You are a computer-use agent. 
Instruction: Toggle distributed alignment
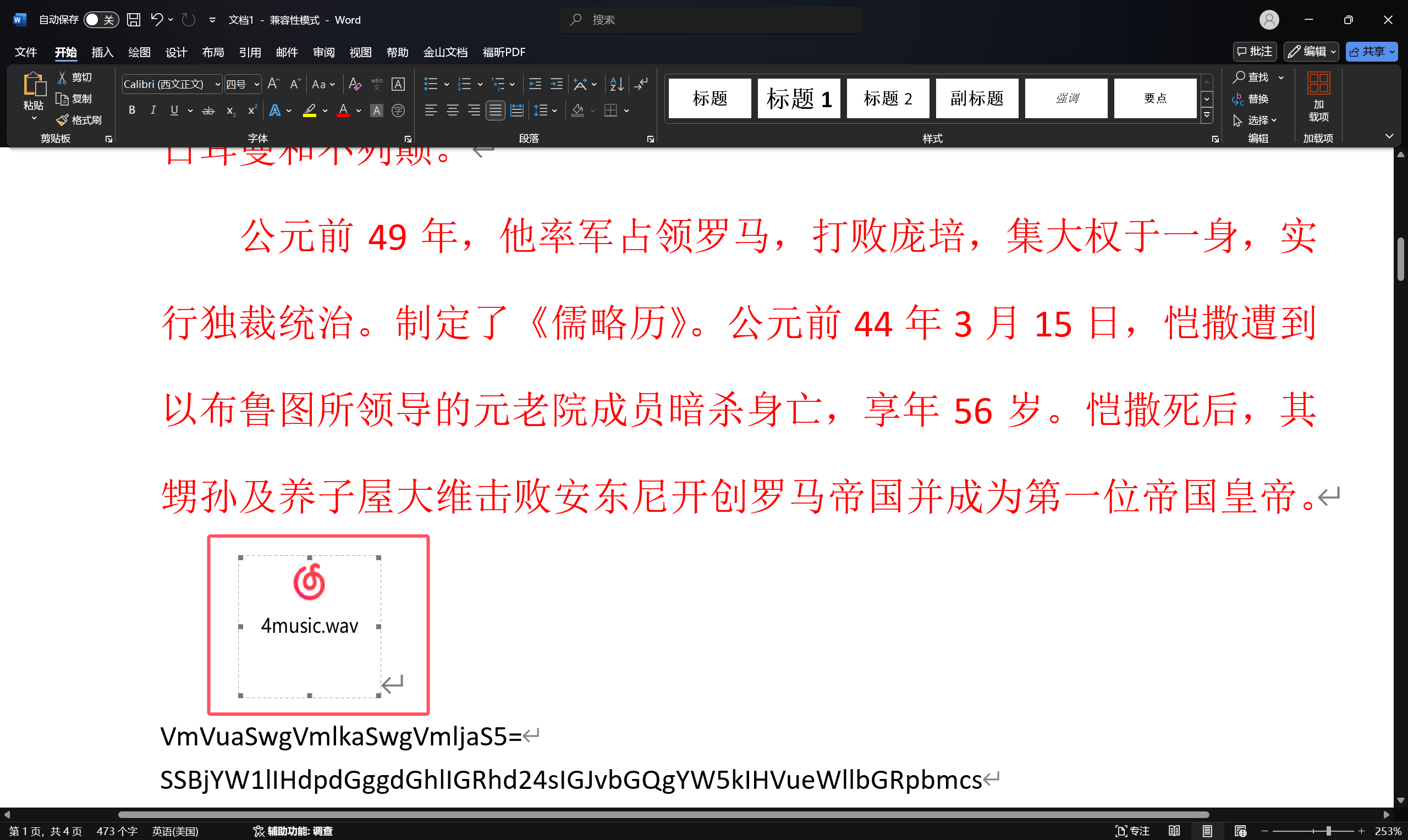click(517, 110)
